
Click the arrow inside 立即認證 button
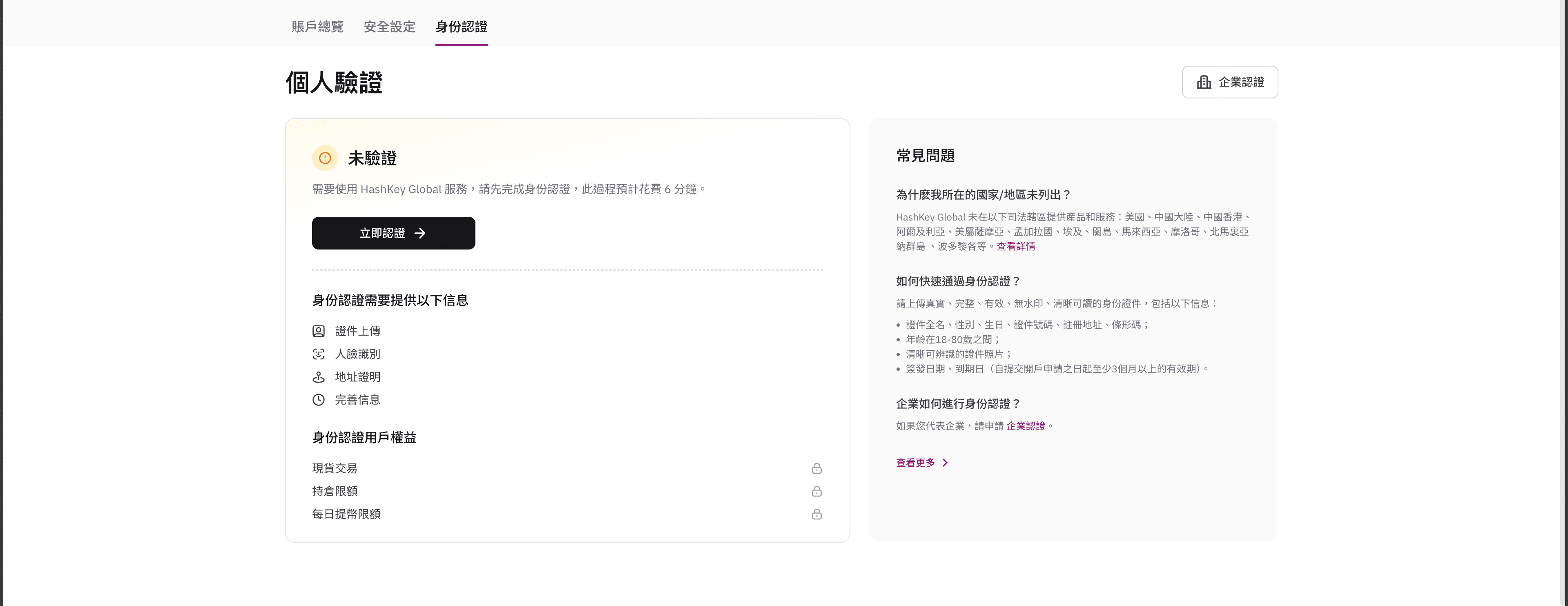click(420, 233)
